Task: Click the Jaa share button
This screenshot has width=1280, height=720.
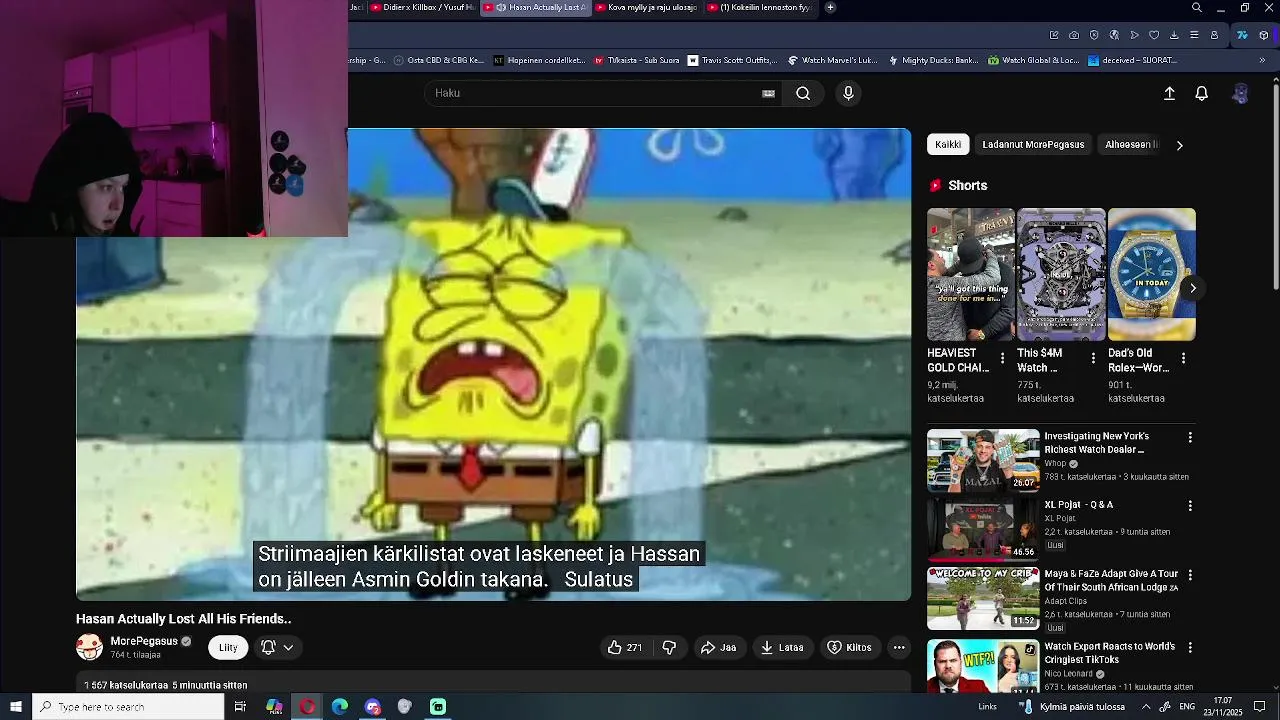Action: click(718, 647)
